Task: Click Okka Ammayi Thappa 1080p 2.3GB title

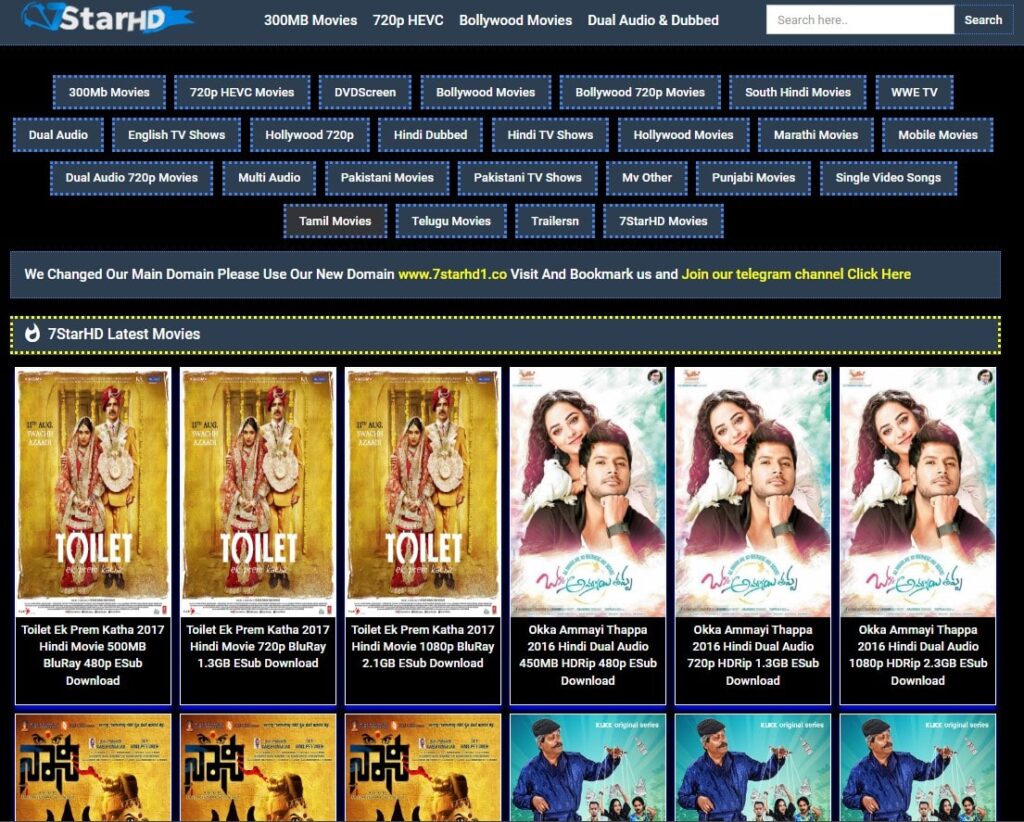Action: [x=918, y=655]
